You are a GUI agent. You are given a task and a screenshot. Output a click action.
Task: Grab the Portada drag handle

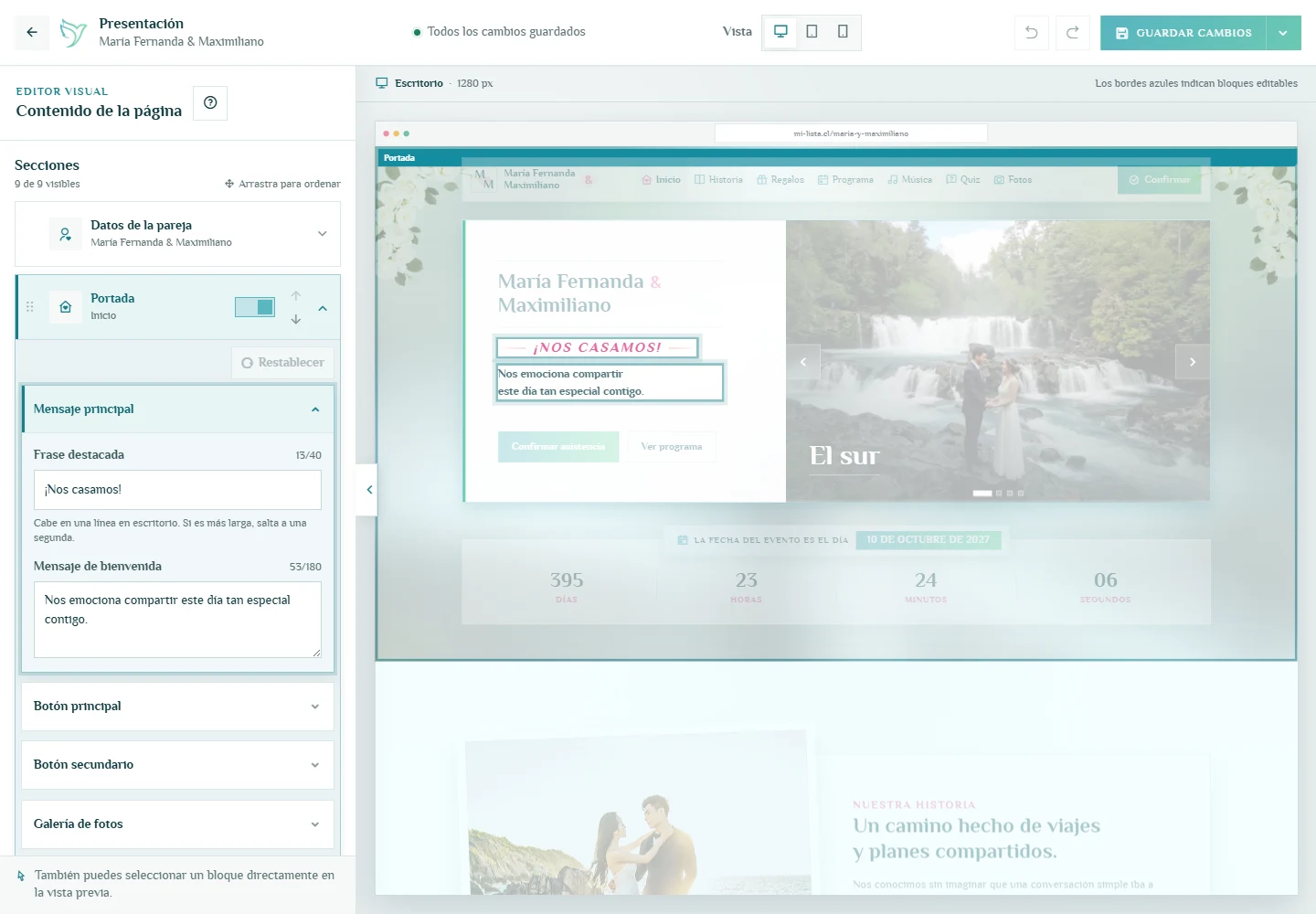pyautogui.click(x=30, y=307)
